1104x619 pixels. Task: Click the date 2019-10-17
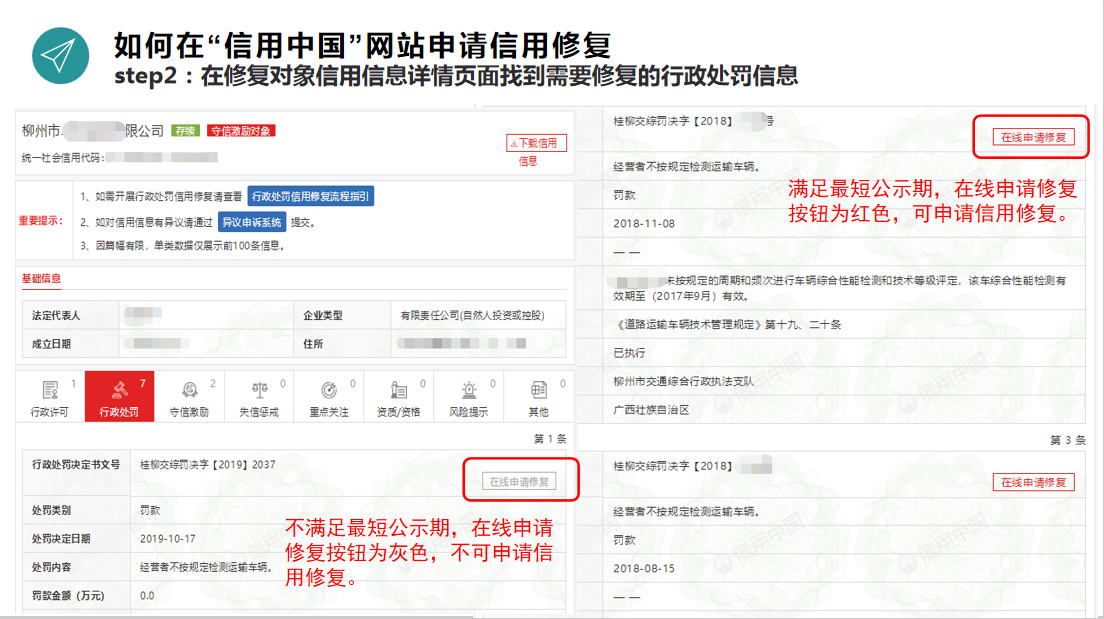pyautogui.click(x=168, y=539)
